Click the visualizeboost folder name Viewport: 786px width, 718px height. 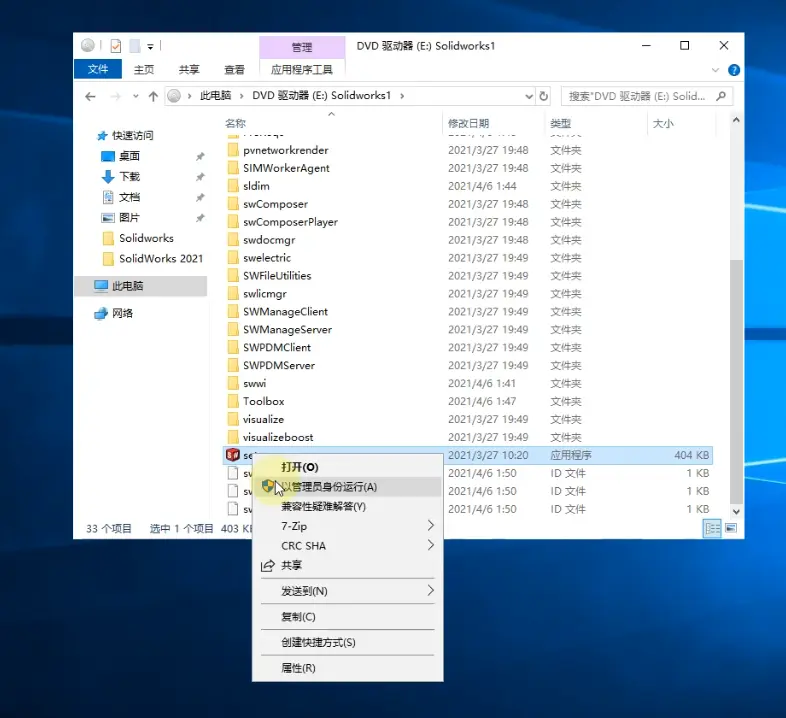click(278, 437)
